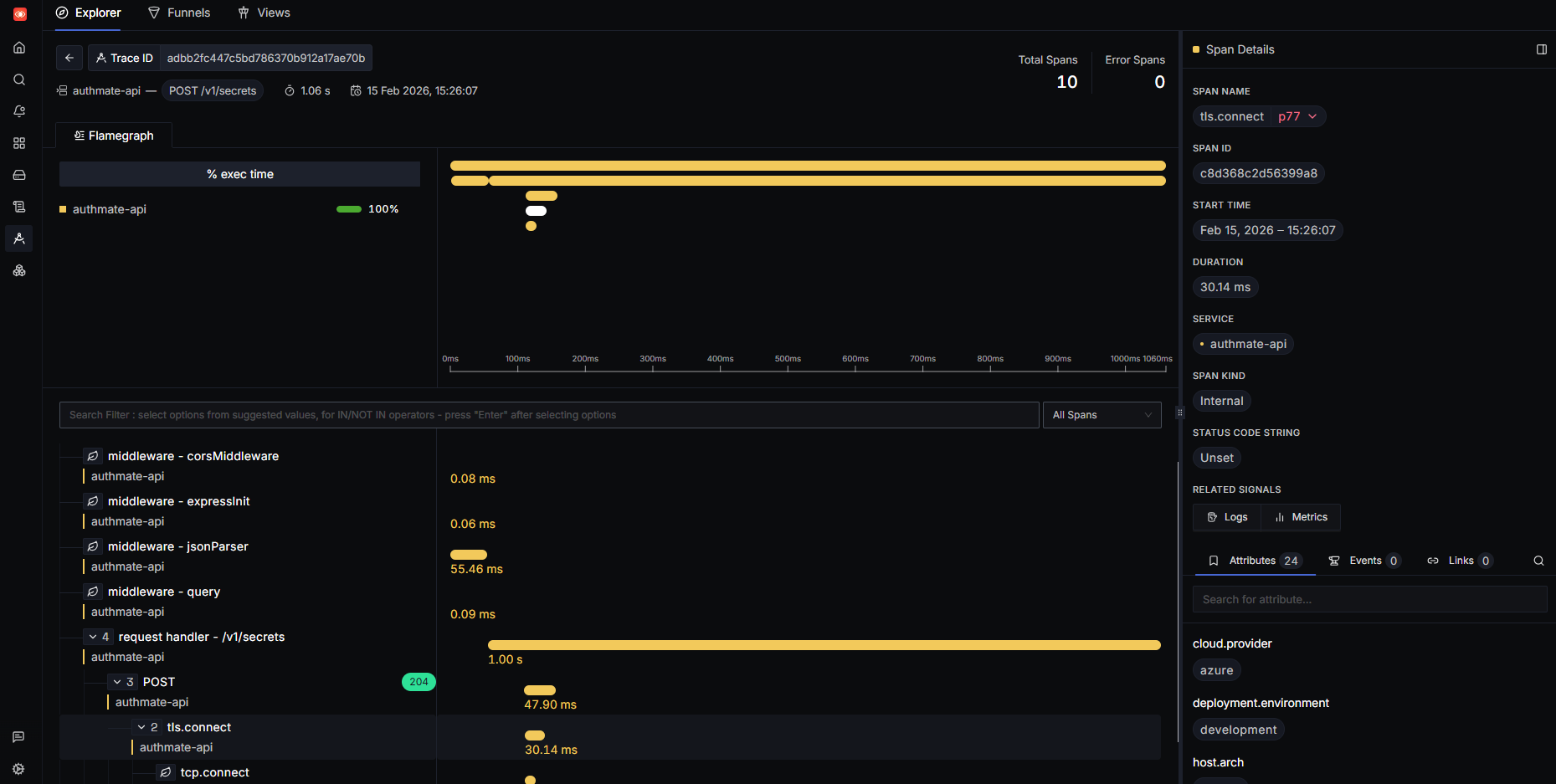Collapse the POST span tree node
The height and width of the screenshot is (784, 1556).
pyautogui.click(x=117, y=682)
